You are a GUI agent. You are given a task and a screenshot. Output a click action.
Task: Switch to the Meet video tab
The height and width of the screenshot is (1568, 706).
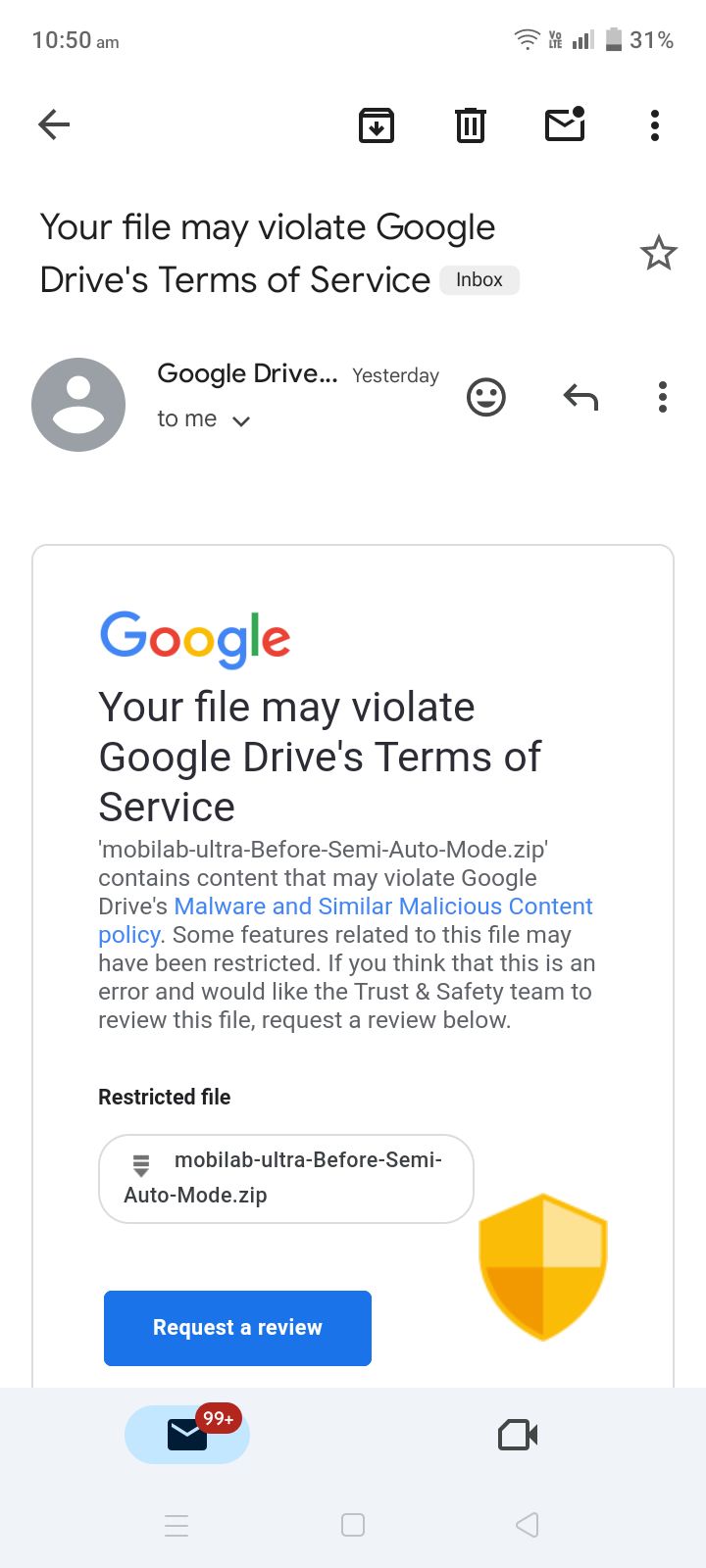click(518, 1436)
